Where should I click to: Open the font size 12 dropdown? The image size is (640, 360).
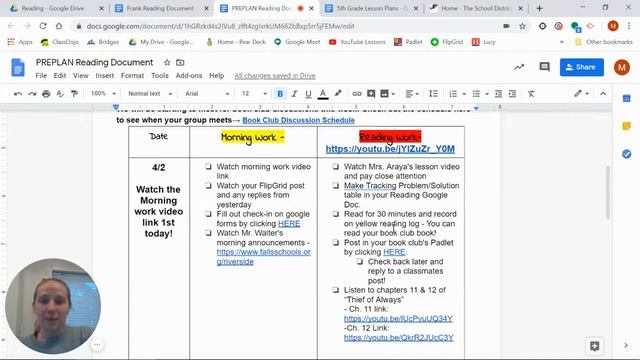pyautogui.click(x=254, y=93)
